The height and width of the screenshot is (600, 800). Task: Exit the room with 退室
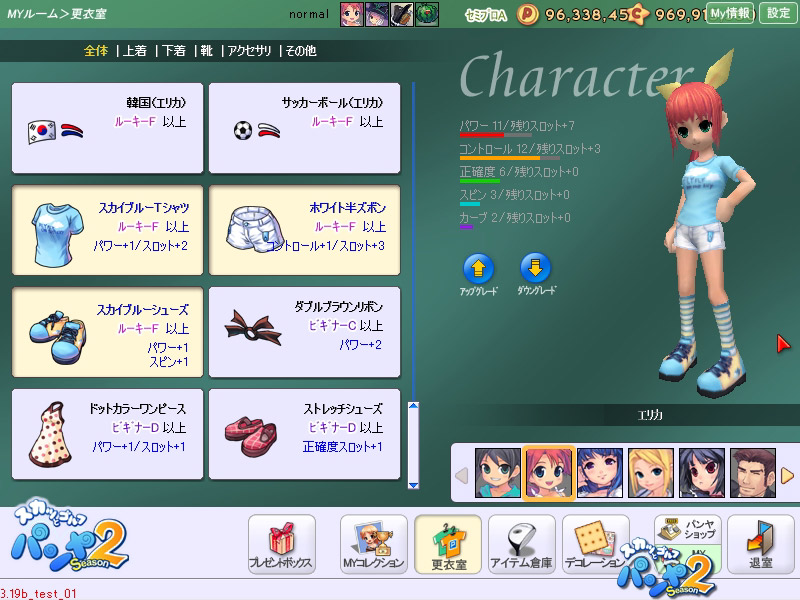(760, 544)
